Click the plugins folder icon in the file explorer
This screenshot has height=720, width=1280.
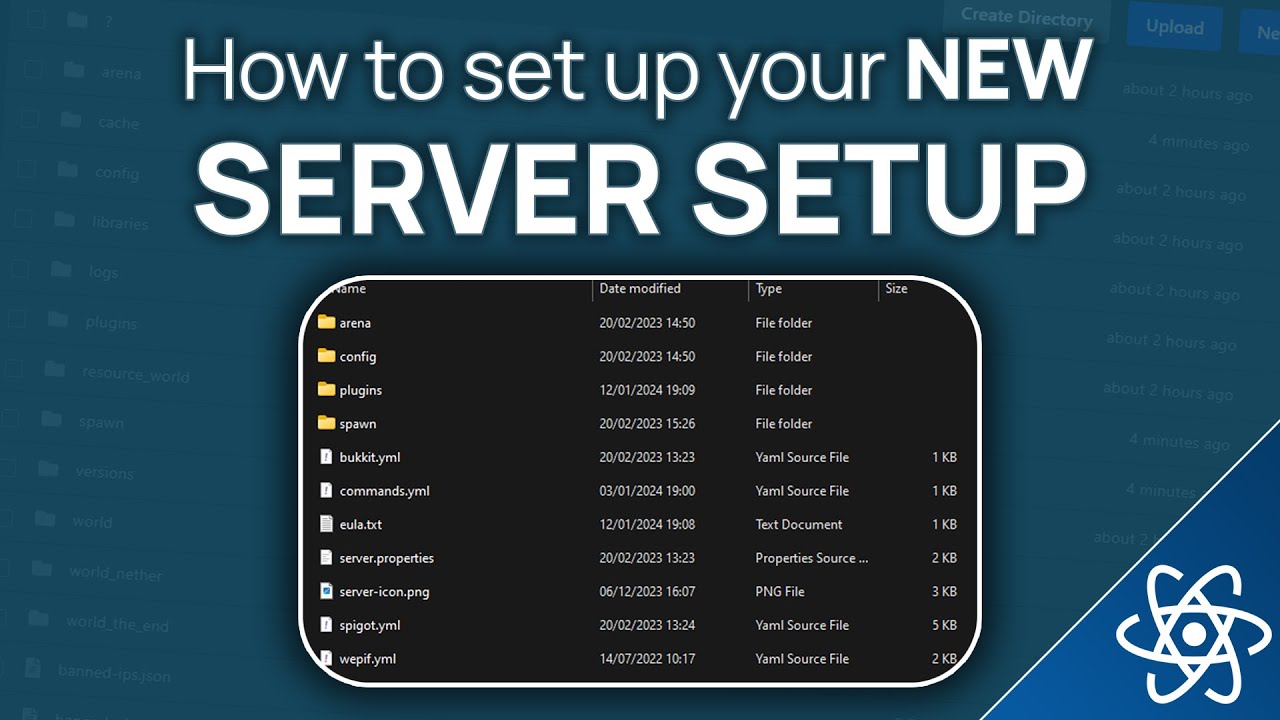(326, 389)
